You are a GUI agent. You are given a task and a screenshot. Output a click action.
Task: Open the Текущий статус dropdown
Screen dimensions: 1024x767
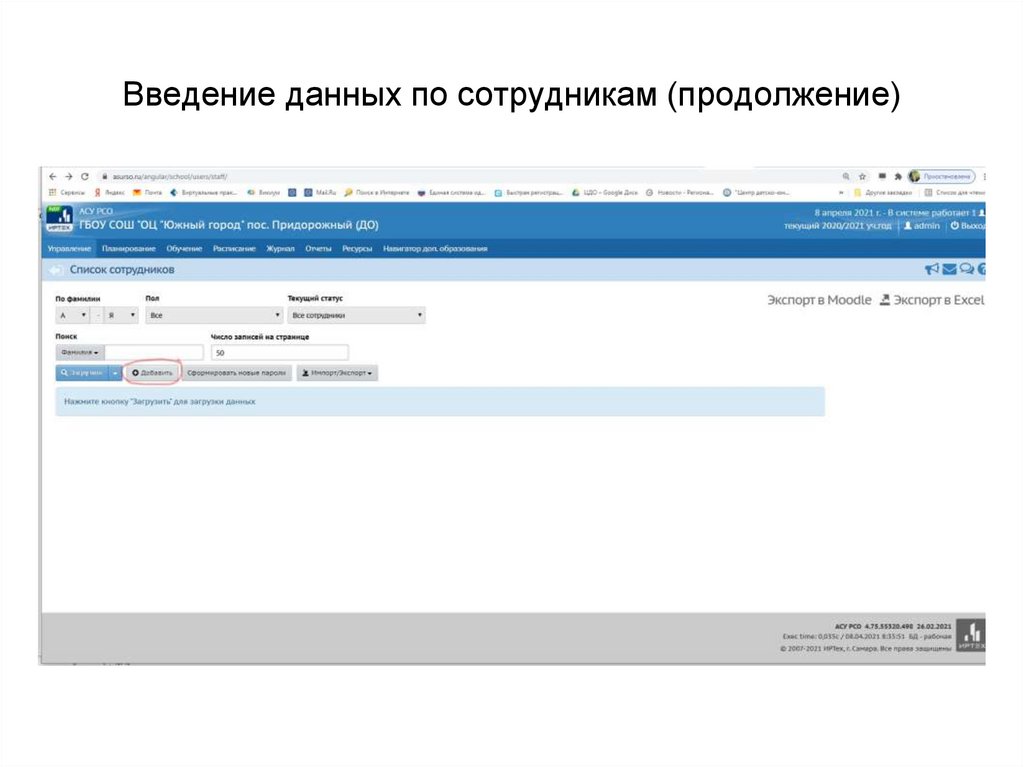pyautogui.click(x=355, y=313)
